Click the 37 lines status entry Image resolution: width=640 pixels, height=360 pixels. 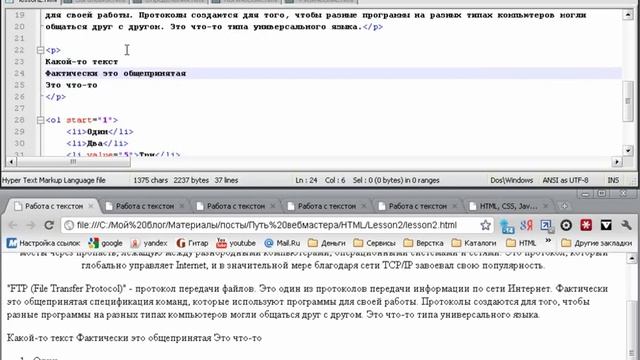click(226, 180)
